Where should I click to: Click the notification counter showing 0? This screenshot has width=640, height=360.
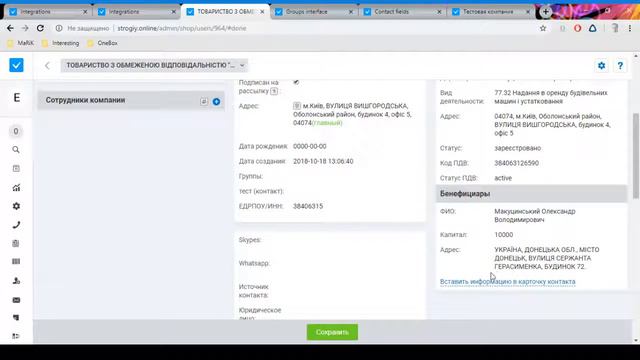tap(16, 131)
